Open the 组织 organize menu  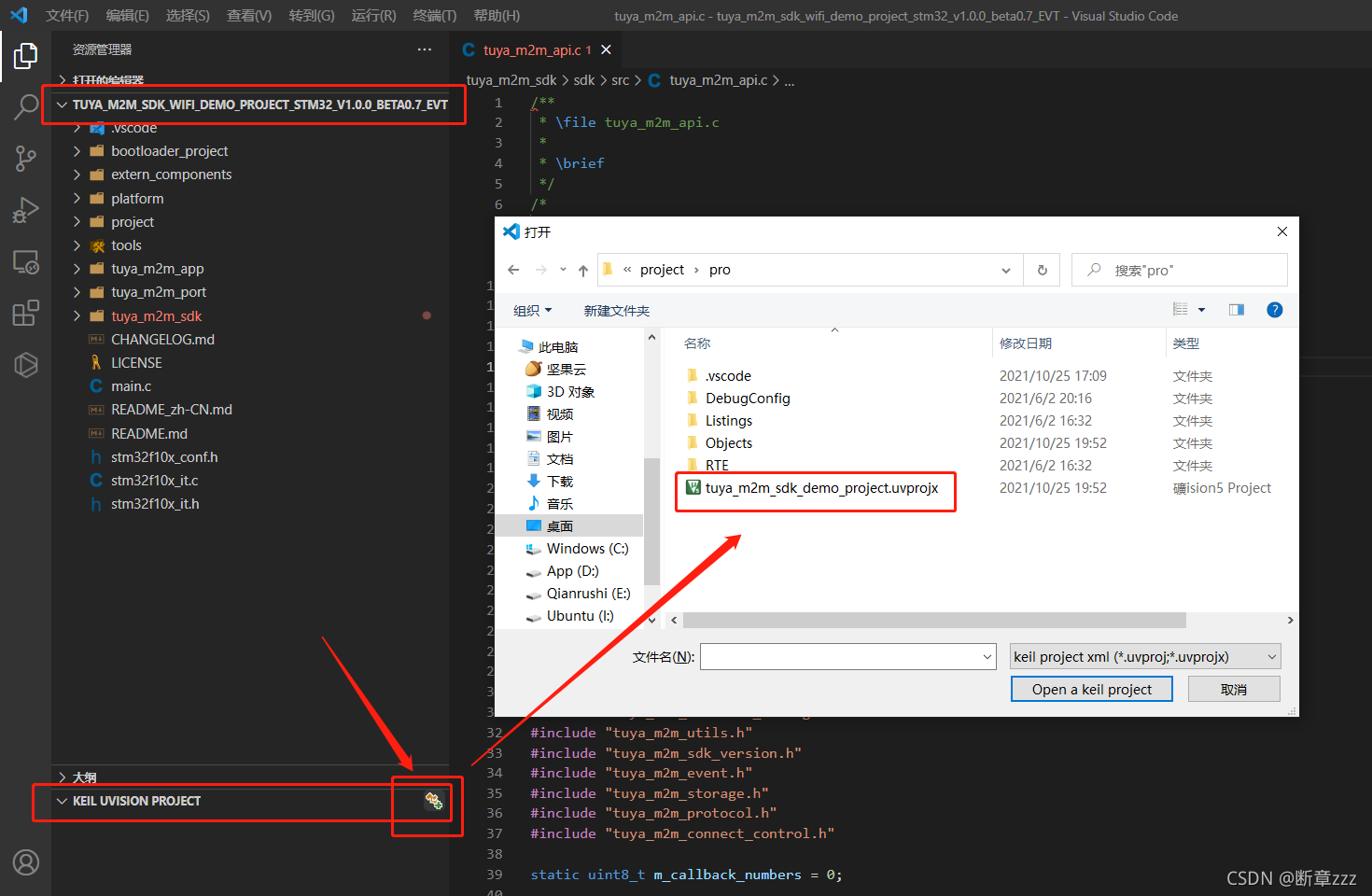[x=532, y=311]
